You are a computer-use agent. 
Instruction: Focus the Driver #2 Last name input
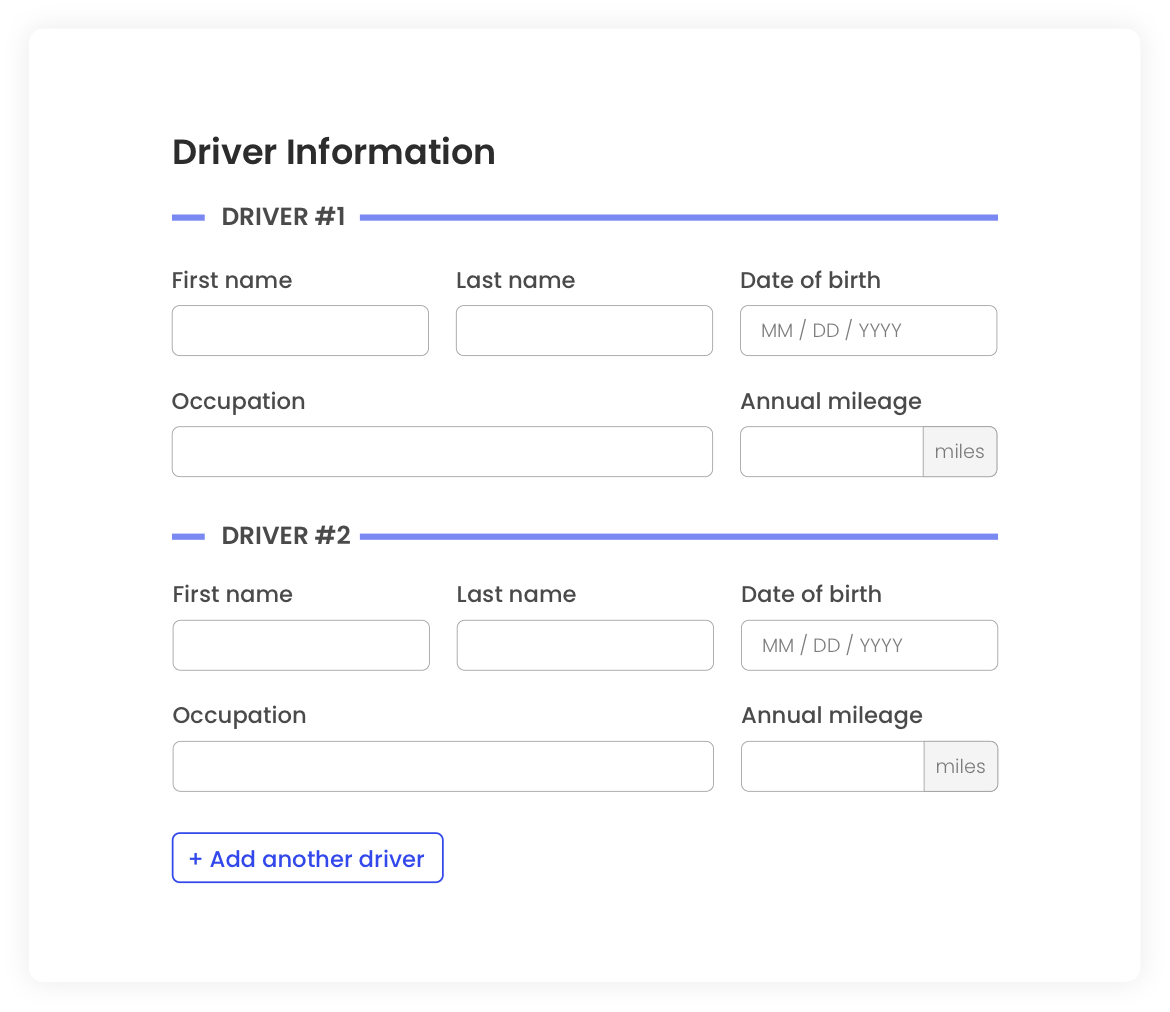[585, 645]
